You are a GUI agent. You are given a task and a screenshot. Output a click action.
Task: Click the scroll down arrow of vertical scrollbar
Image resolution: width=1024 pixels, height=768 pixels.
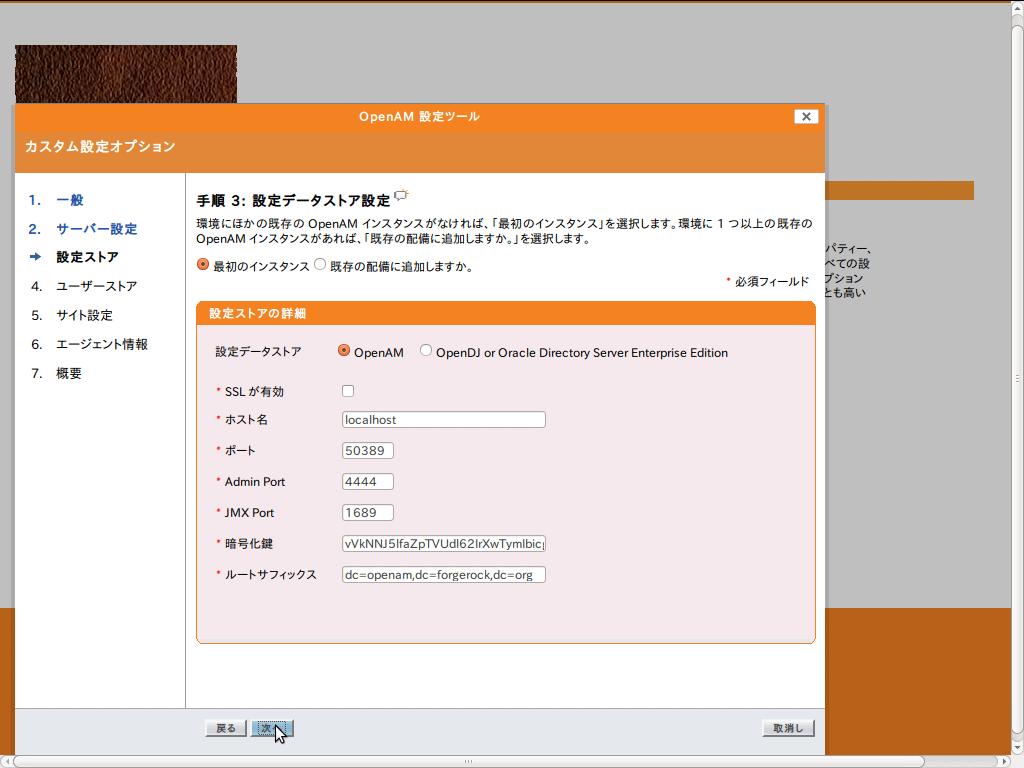(x=1017, y=748)
